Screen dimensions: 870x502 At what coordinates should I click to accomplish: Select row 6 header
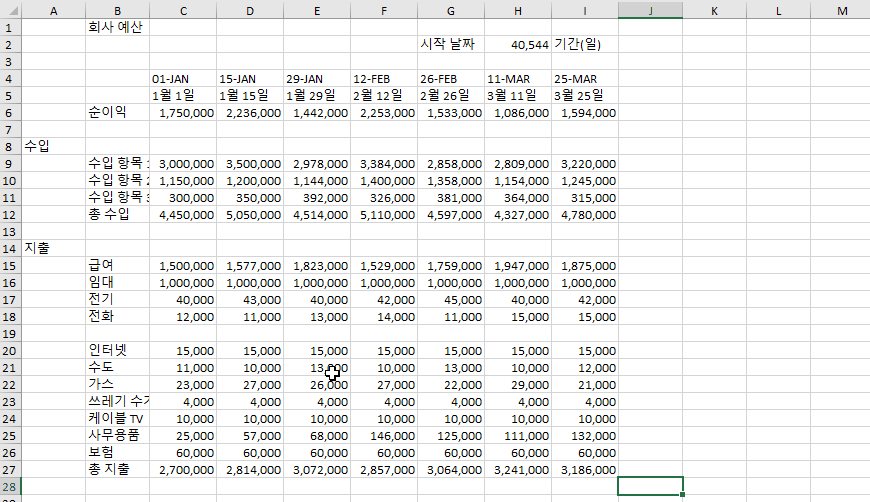click(11, 113)
